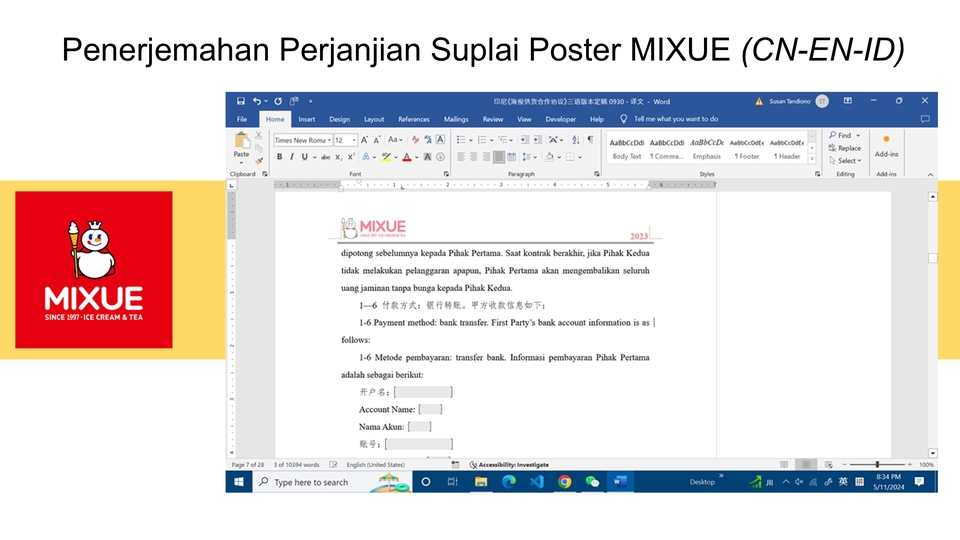The width and height of the screenshot is (960, 540).
Task: Align paragraph text to the right
Action: pos(486,157)
